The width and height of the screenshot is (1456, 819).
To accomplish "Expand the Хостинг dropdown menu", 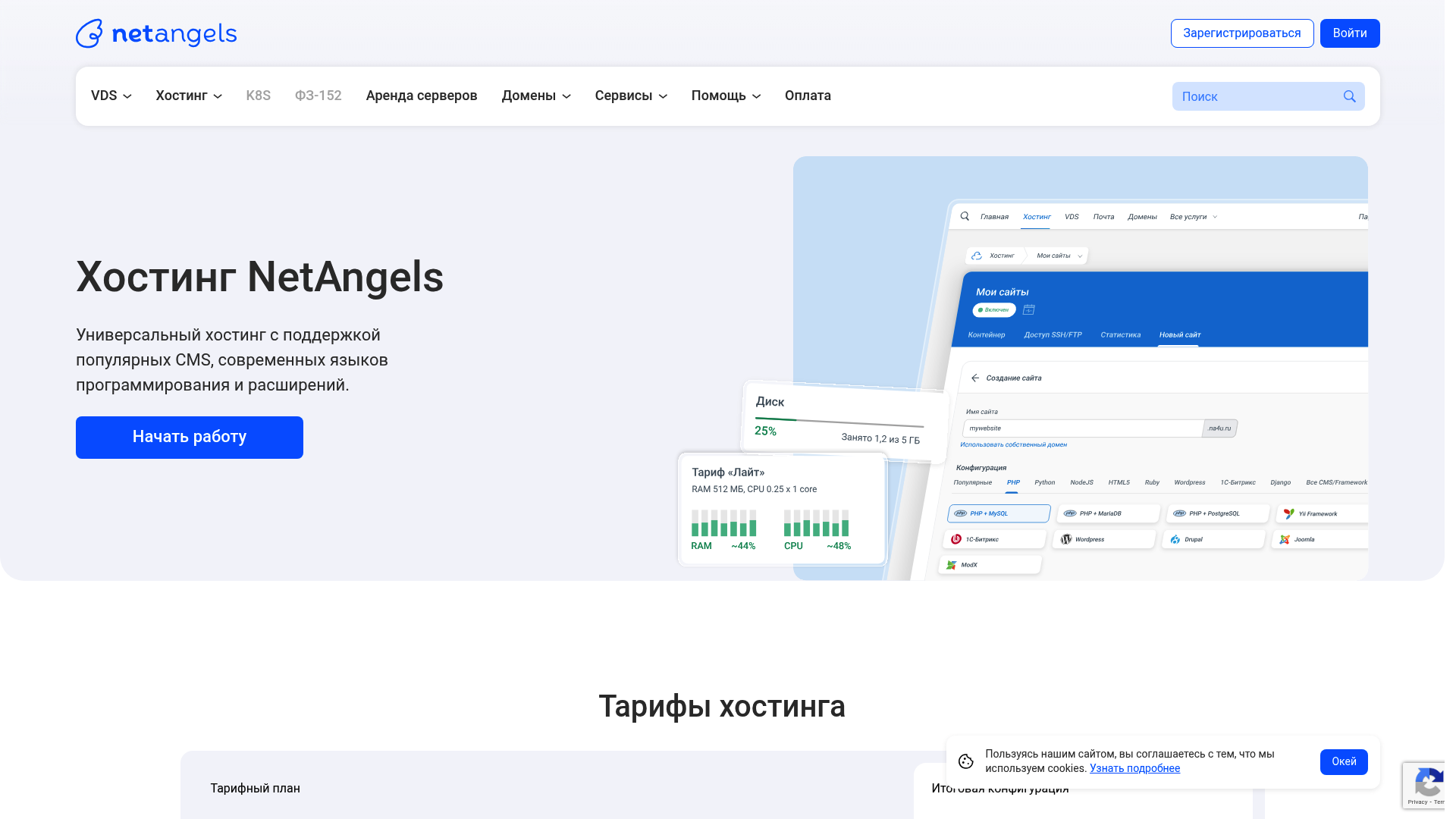I will [188, 96].
